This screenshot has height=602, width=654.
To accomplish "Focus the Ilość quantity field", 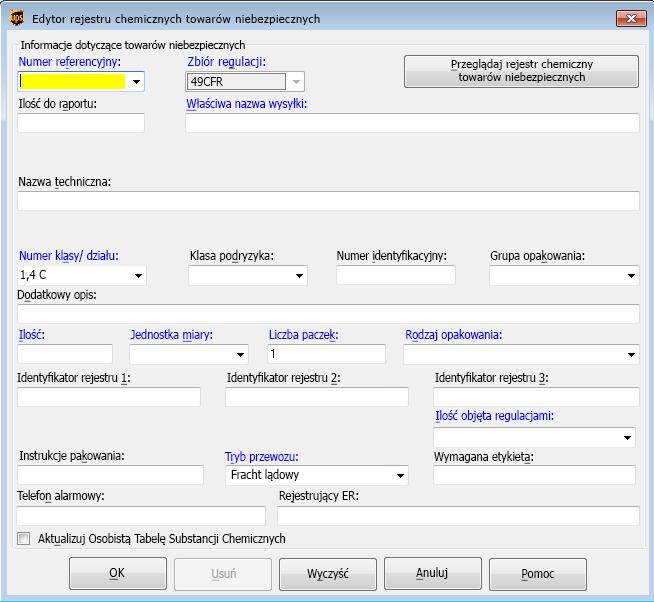I will (65, 354).
